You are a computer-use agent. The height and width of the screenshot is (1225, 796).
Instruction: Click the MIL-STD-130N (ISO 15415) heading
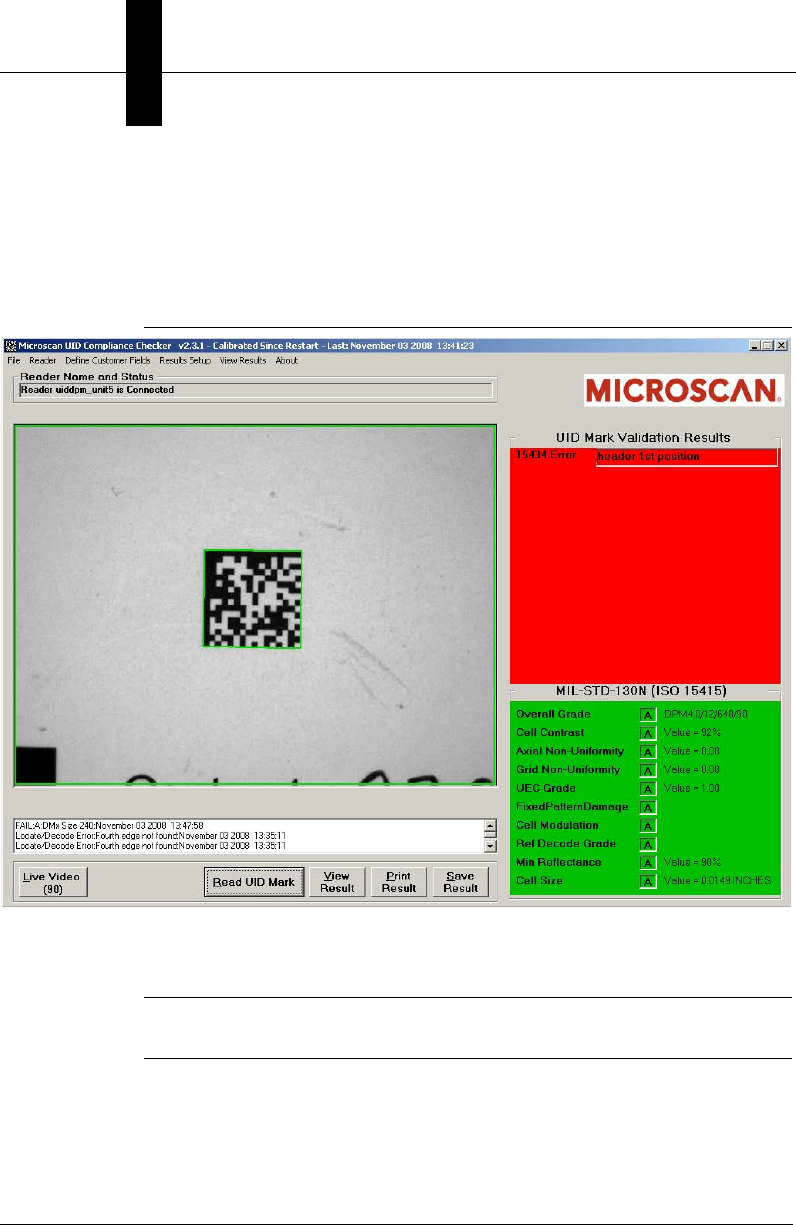point(641,690)
